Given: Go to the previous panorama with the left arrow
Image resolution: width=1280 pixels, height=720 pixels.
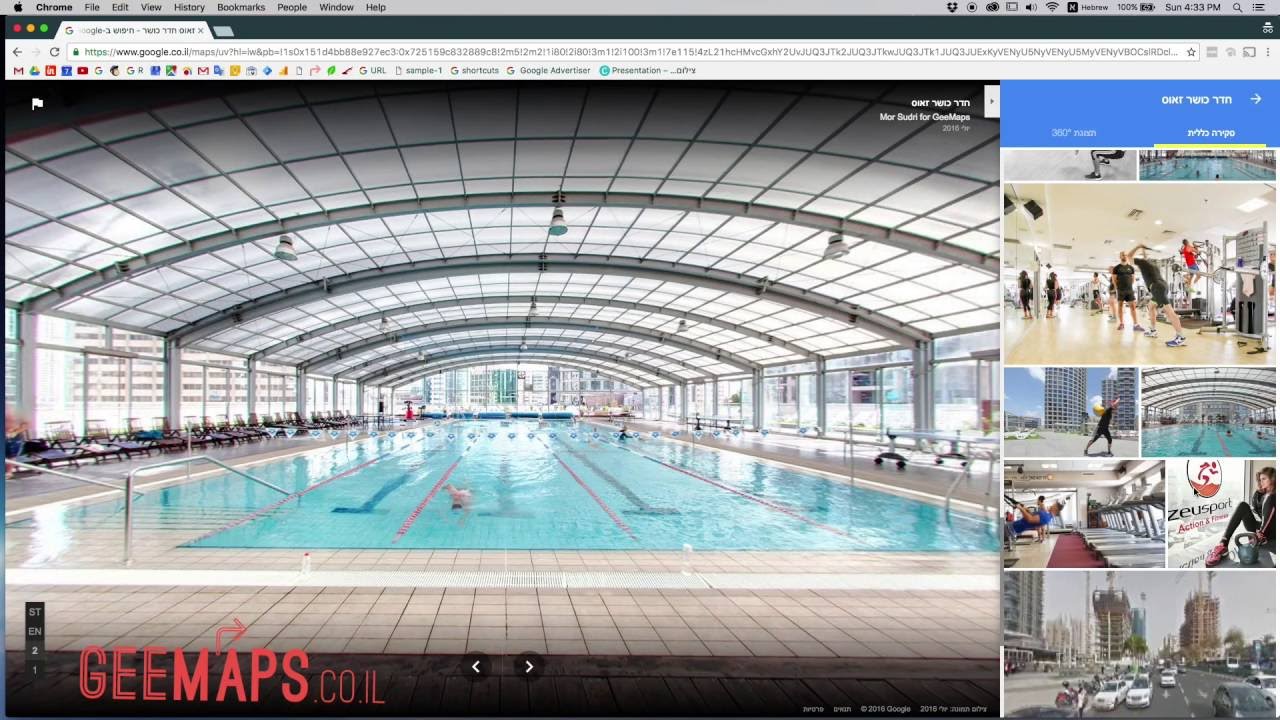Looking at the screenshot, I should (x=476, y=667).
